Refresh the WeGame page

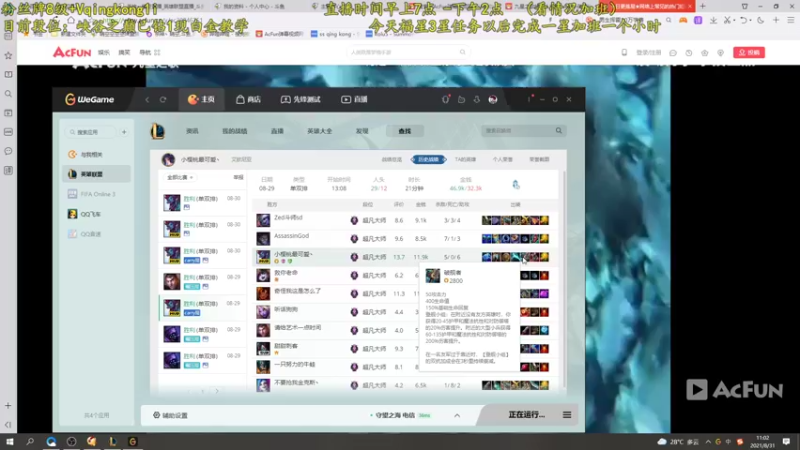[163, 99]
